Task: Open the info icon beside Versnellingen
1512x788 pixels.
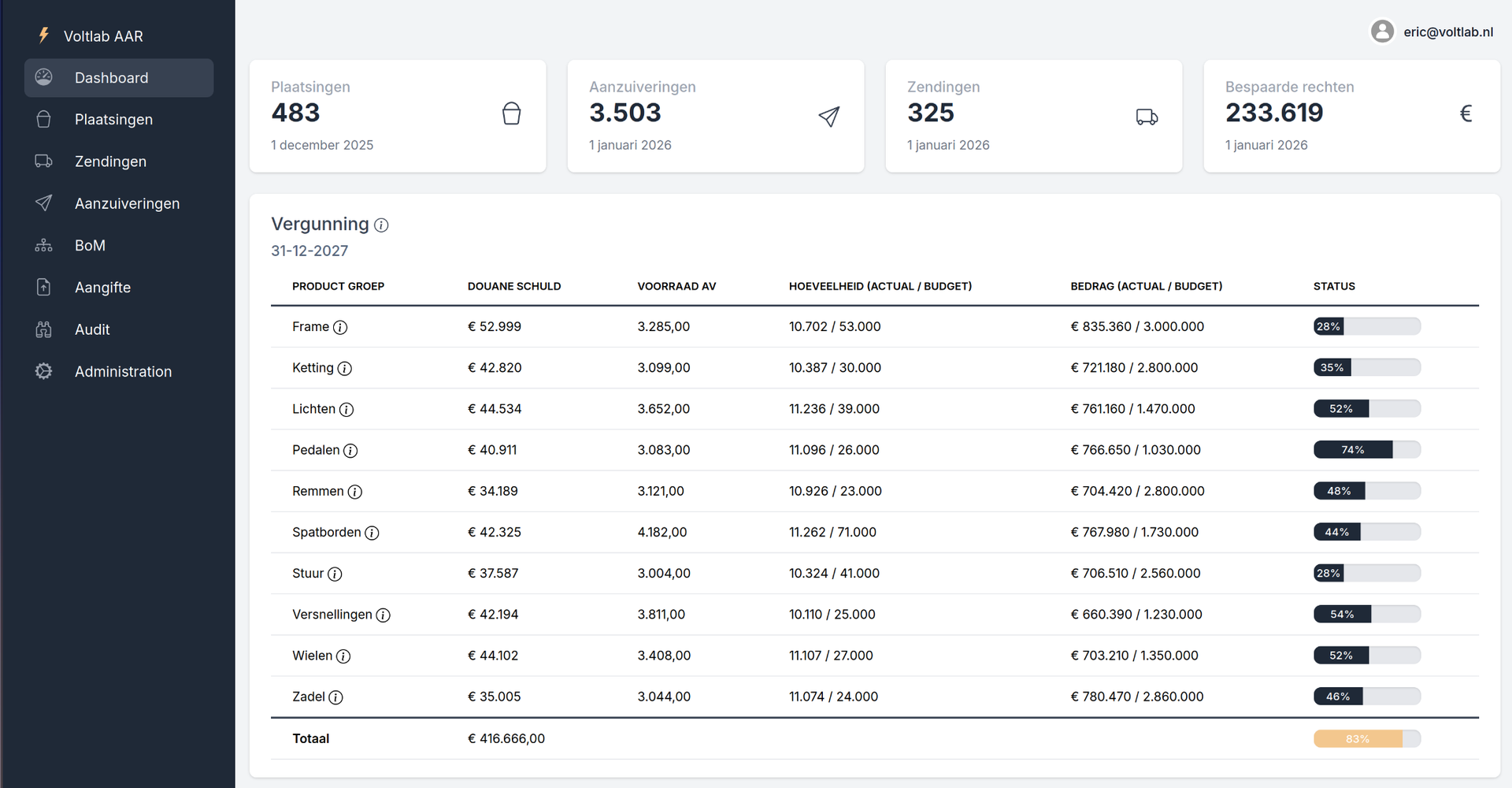Action: (x=384, y=615)
